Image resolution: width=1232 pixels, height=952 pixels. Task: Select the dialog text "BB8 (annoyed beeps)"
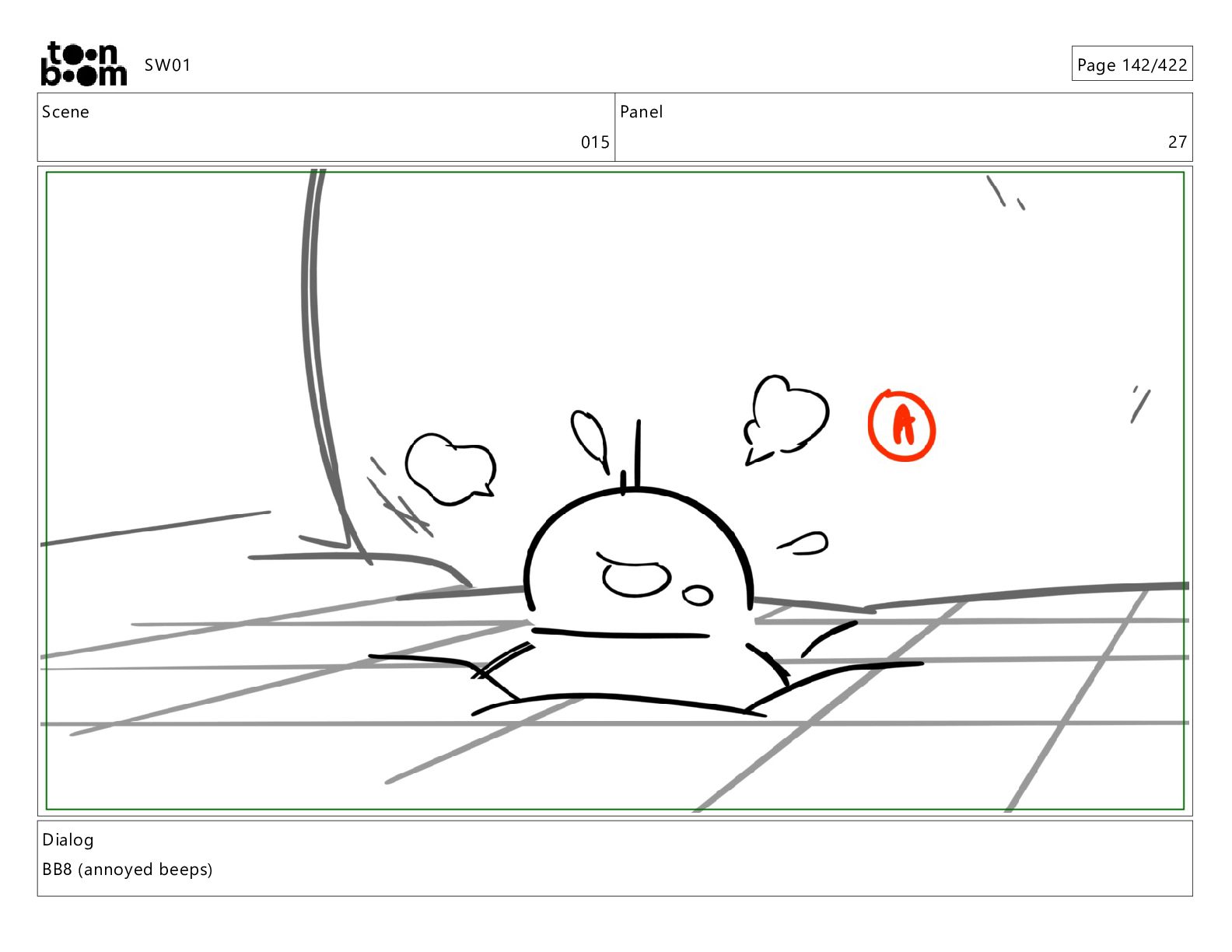(x=127, y=870)
